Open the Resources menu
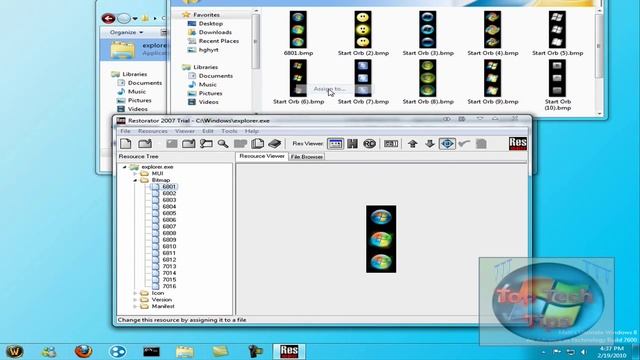This screenshot has height=360, width=640. click(153, 131)
